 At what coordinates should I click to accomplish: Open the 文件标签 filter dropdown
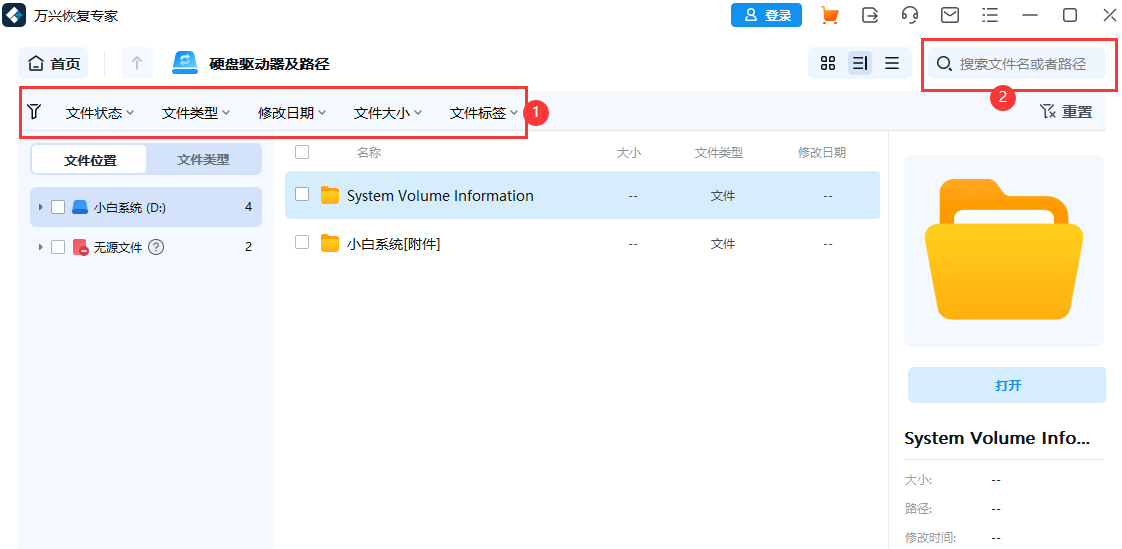484,112
